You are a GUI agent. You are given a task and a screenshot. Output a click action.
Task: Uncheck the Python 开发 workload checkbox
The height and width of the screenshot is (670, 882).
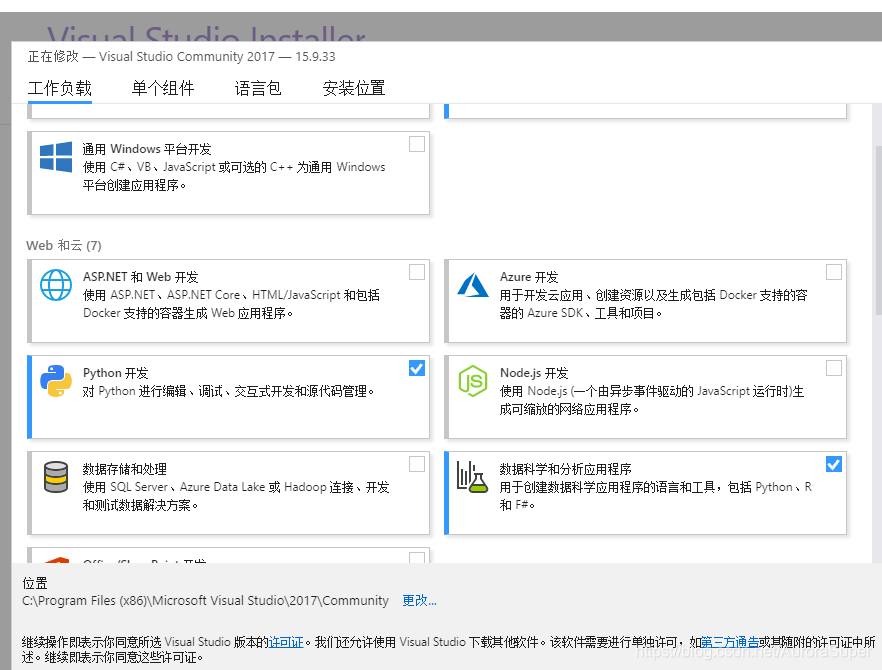[x=417, y=368]
